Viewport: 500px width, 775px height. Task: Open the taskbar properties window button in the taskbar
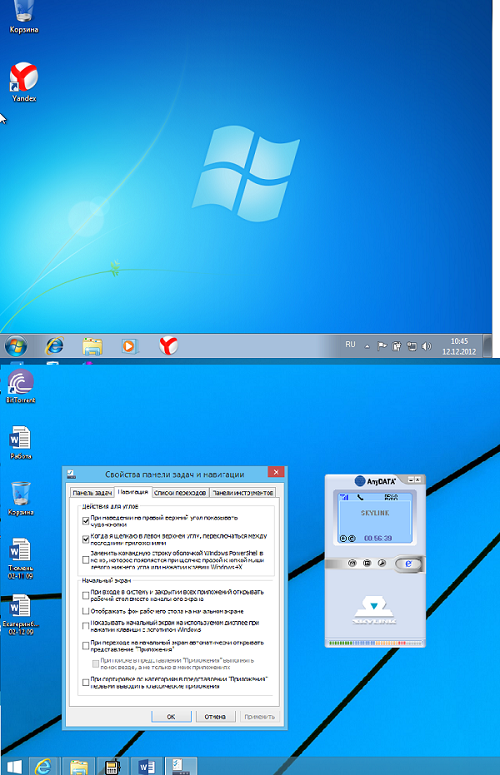pos(180,766)
